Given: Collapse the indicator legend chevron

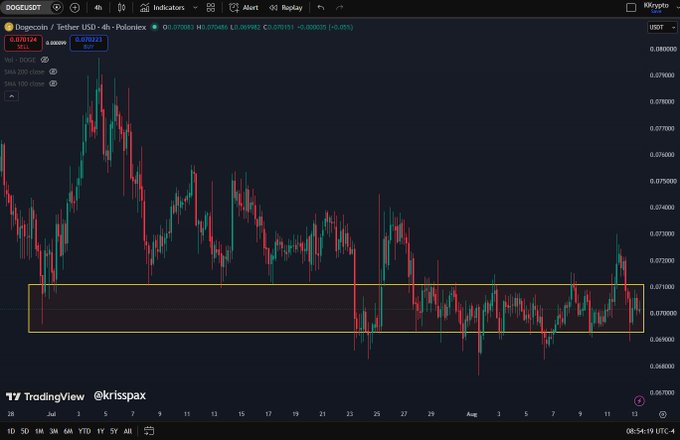Looking at the screenshot, I should pyautogui.click(x=11, y=96).
